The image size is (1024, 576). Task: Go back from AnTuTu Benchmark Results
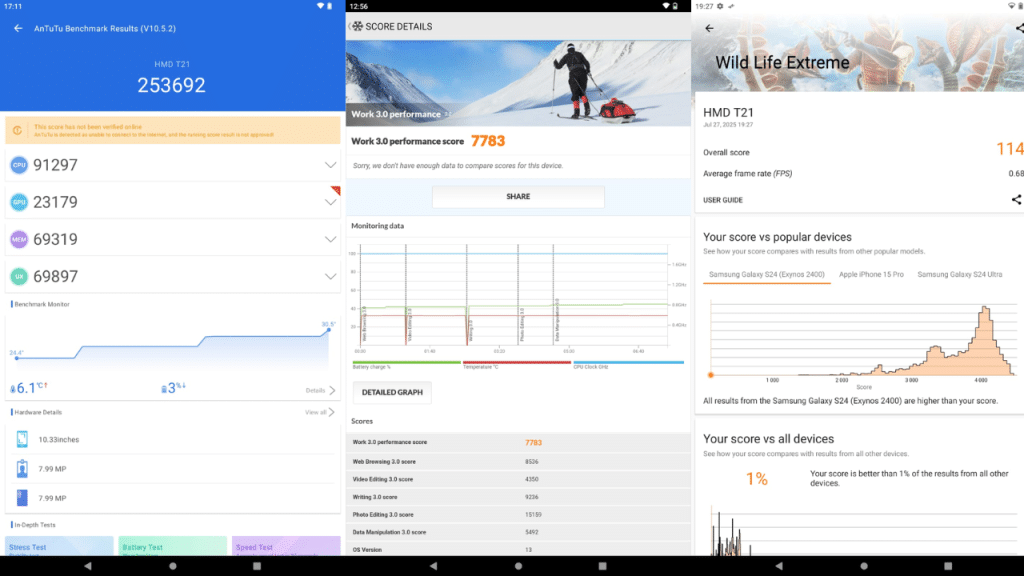[18, 28]
